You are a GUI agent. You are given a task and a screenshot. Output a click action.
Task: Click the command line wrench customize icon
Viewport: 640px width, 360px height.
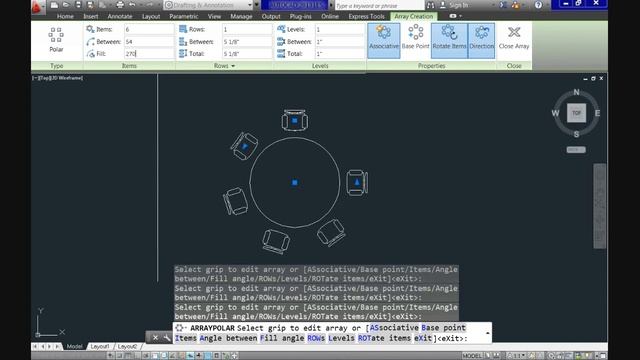pos(167,338)
